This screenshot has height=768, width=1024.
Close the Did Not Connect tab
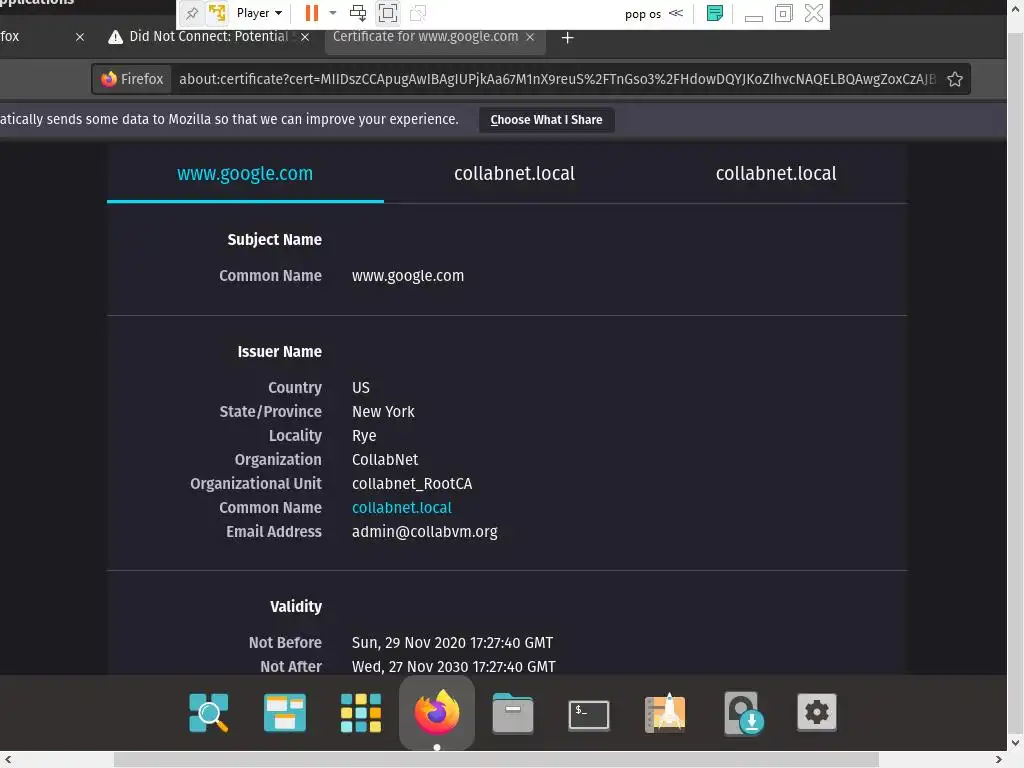pyautogui.click(x=305, y=37)
